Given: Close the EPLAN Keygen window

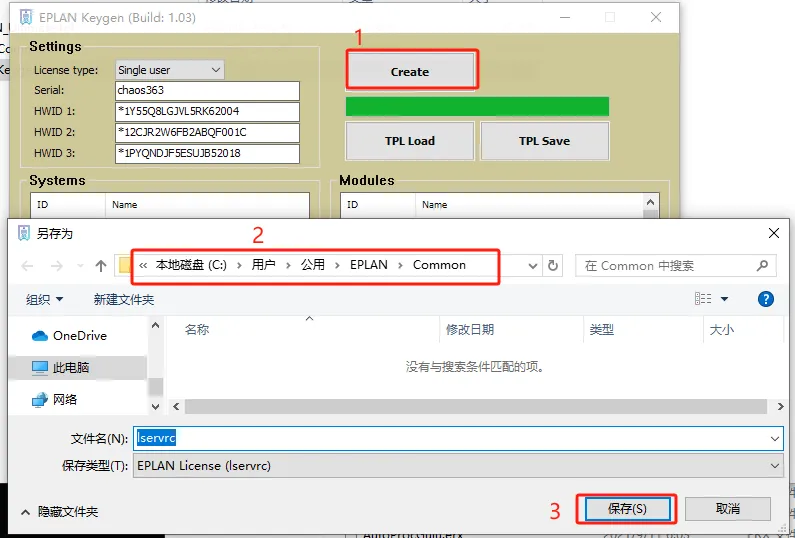Looking at the screenshot, I should click(656, 17).
